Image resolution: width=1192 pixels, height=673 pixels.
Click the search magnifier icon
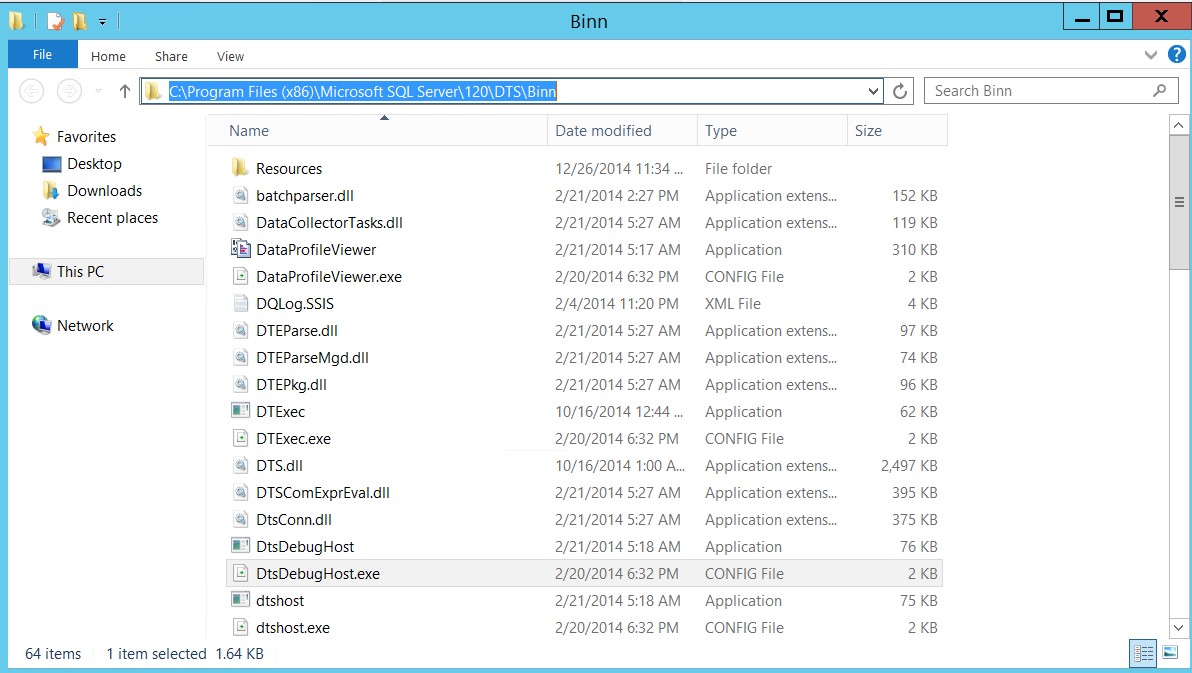pos(1159,91)
